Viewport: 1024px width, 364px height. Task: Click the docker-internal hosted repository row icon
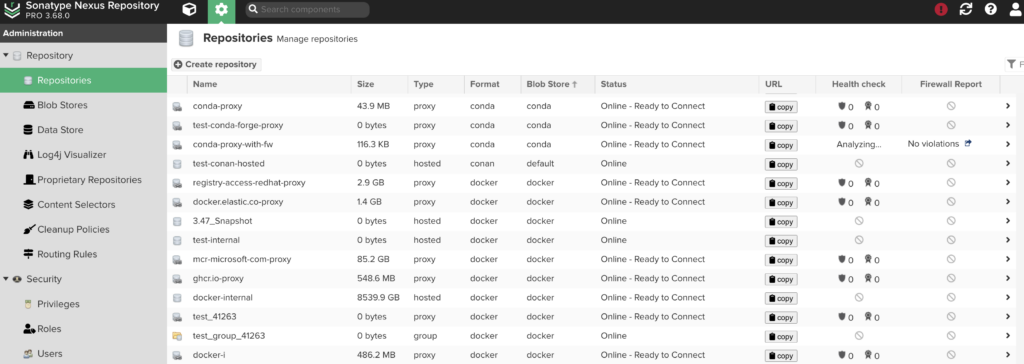tap(176, 298)
